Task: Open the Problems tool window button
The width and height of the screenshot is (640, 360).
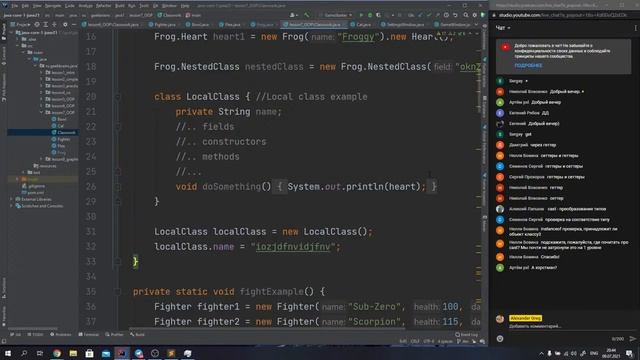Action: [61, 334]
